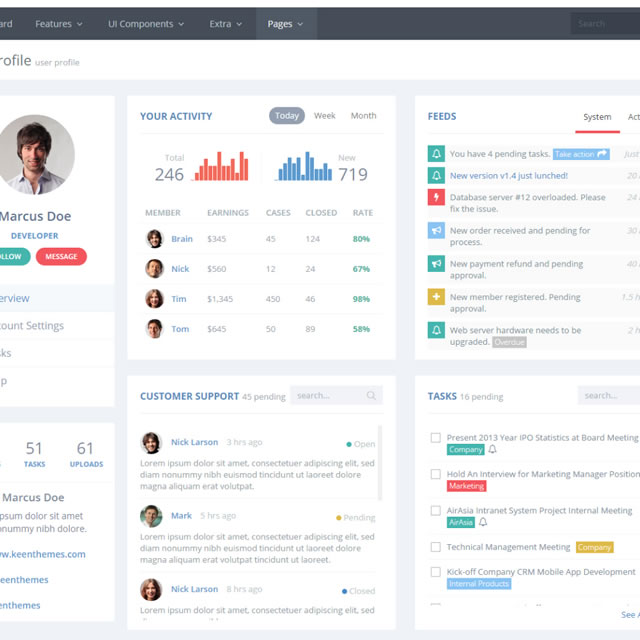Click the Internal Products tag
The image size is (640, 640).
click(x=479, y=584)
